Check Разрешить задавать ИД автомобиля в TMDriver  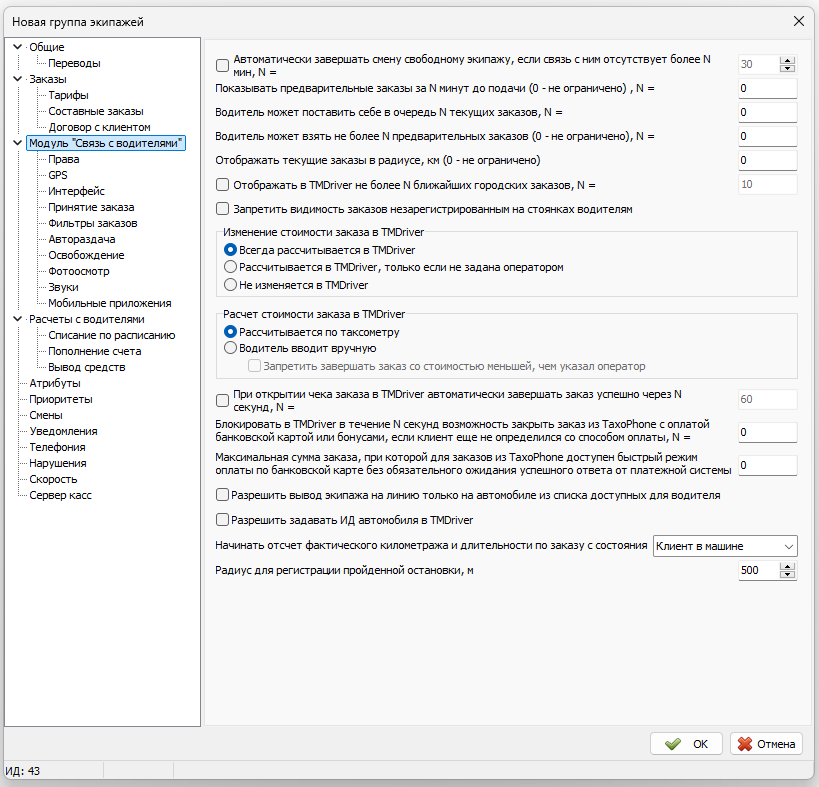click(223, 520)
